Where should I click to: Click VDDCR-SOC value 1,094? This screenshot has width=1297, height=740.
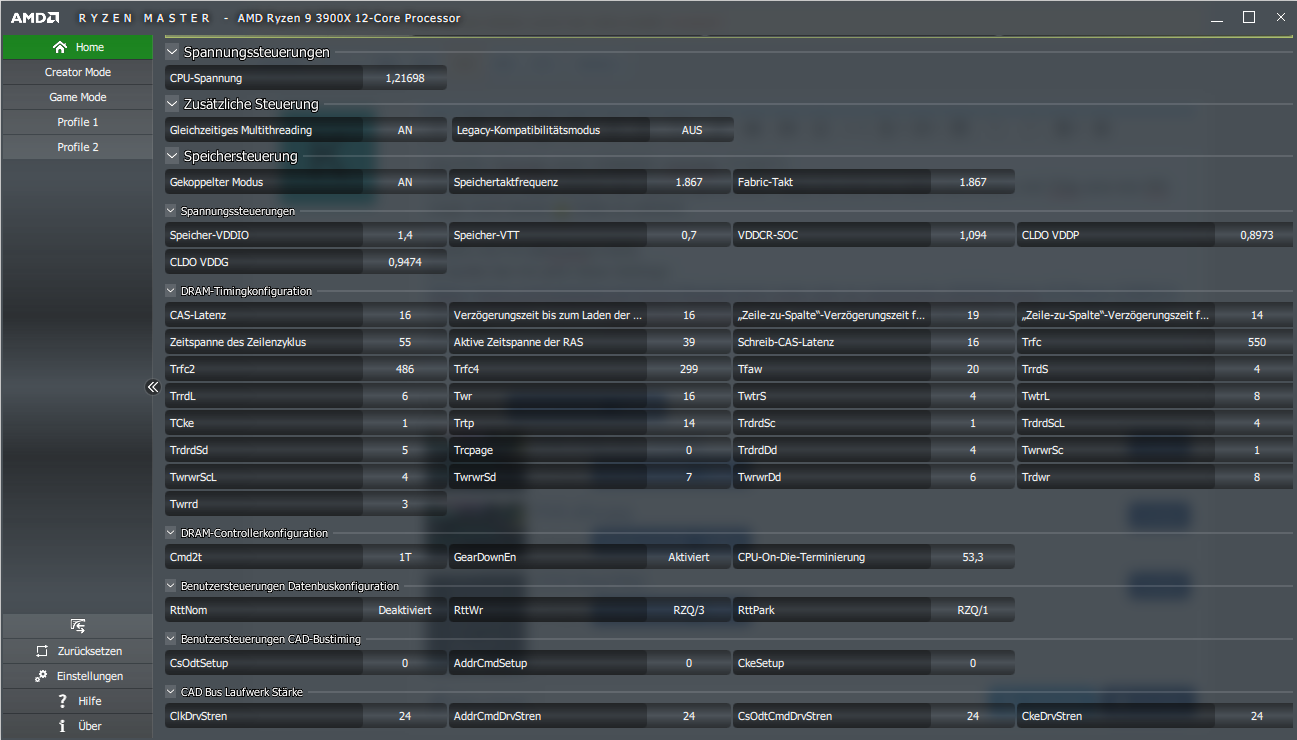click(x=973, y=236)
